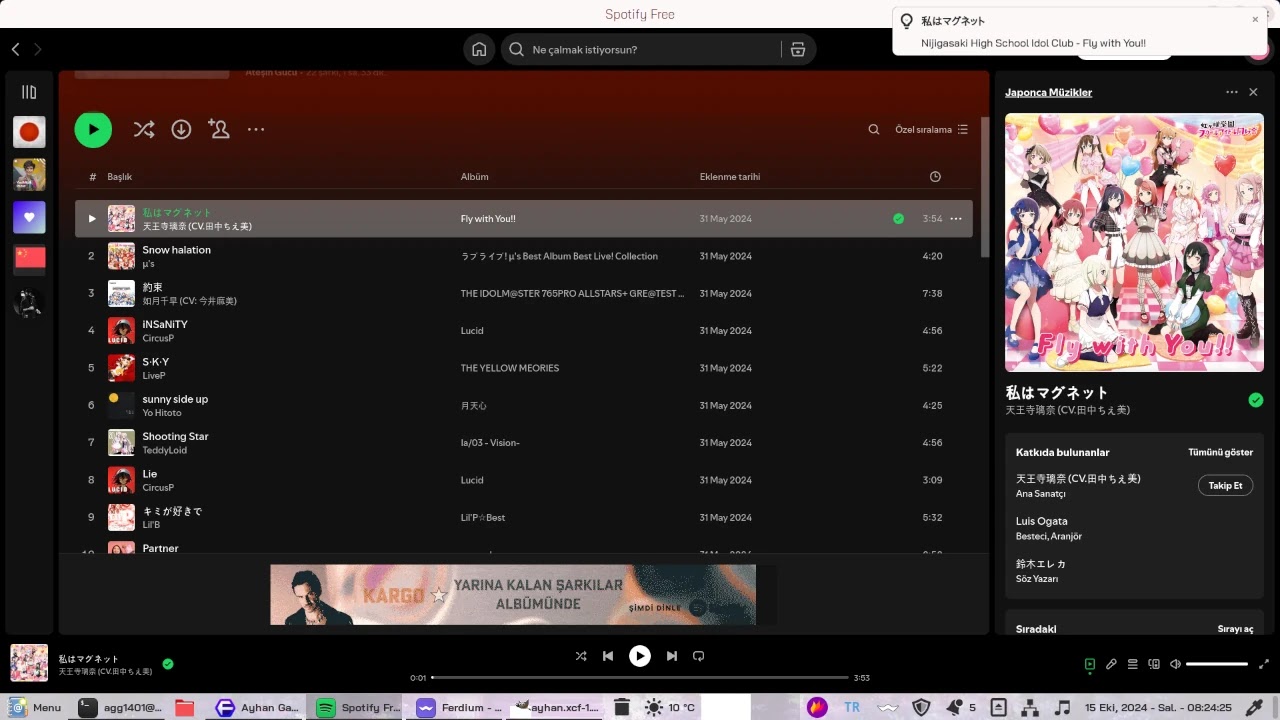Open the Japan flag playlist in sidebar
The height and width of the screenshot is (720, 1280).
pos(29,132)
